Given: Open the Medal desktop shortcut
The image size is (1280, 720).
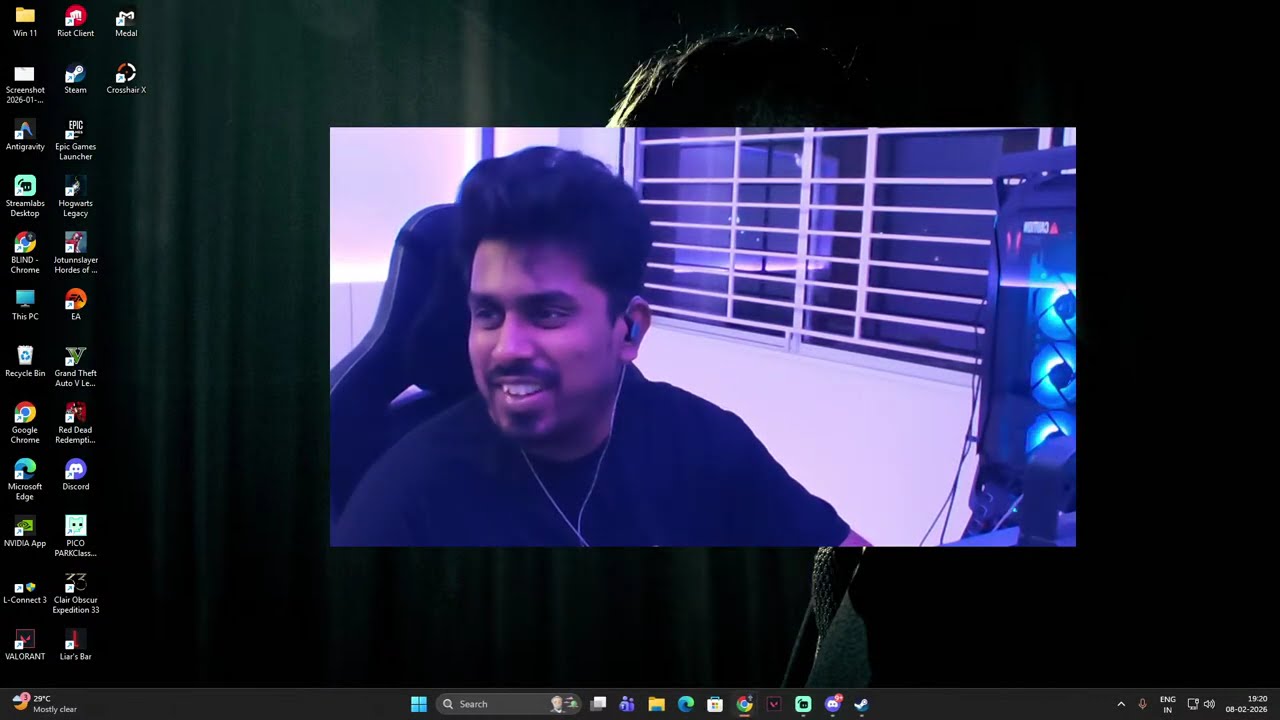Looking at the screenshot, I should pyautogui.click(x=126, y=22).
